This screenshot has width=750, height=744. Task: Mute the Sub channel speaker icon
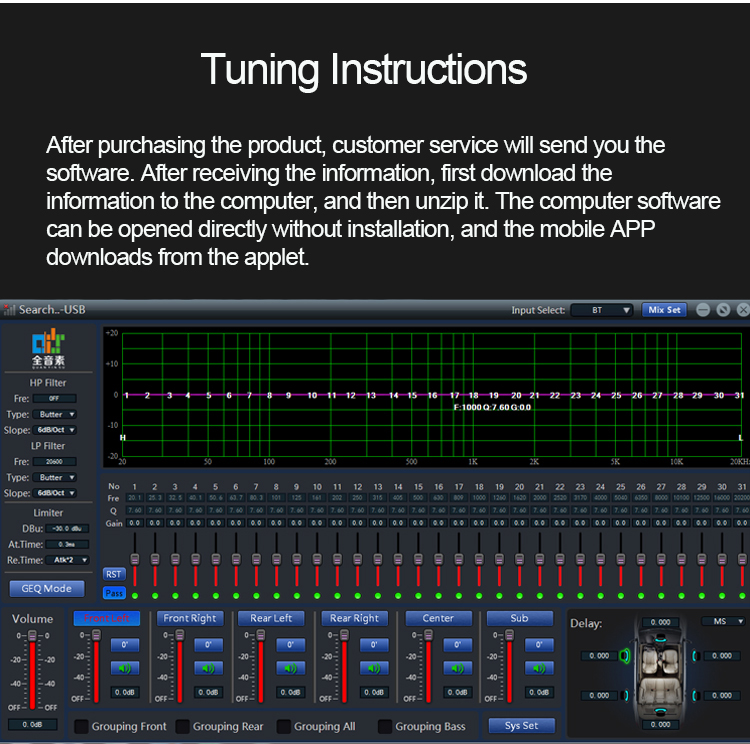pos(538,668)
